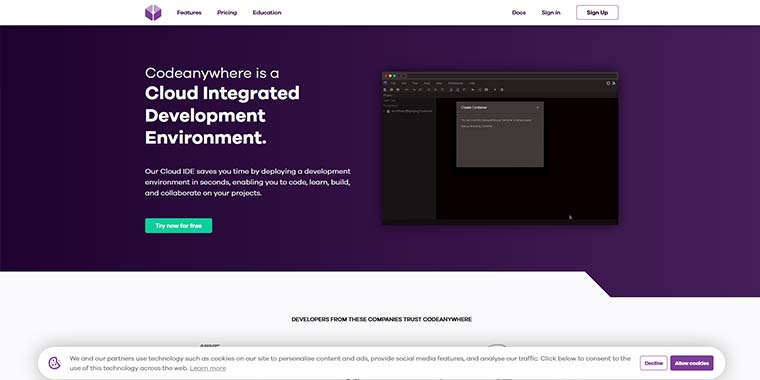Image resolution: width=760 pixels, height=380 pixels.
Task: Decline cookies in the banner
Action: click(653, 363)
